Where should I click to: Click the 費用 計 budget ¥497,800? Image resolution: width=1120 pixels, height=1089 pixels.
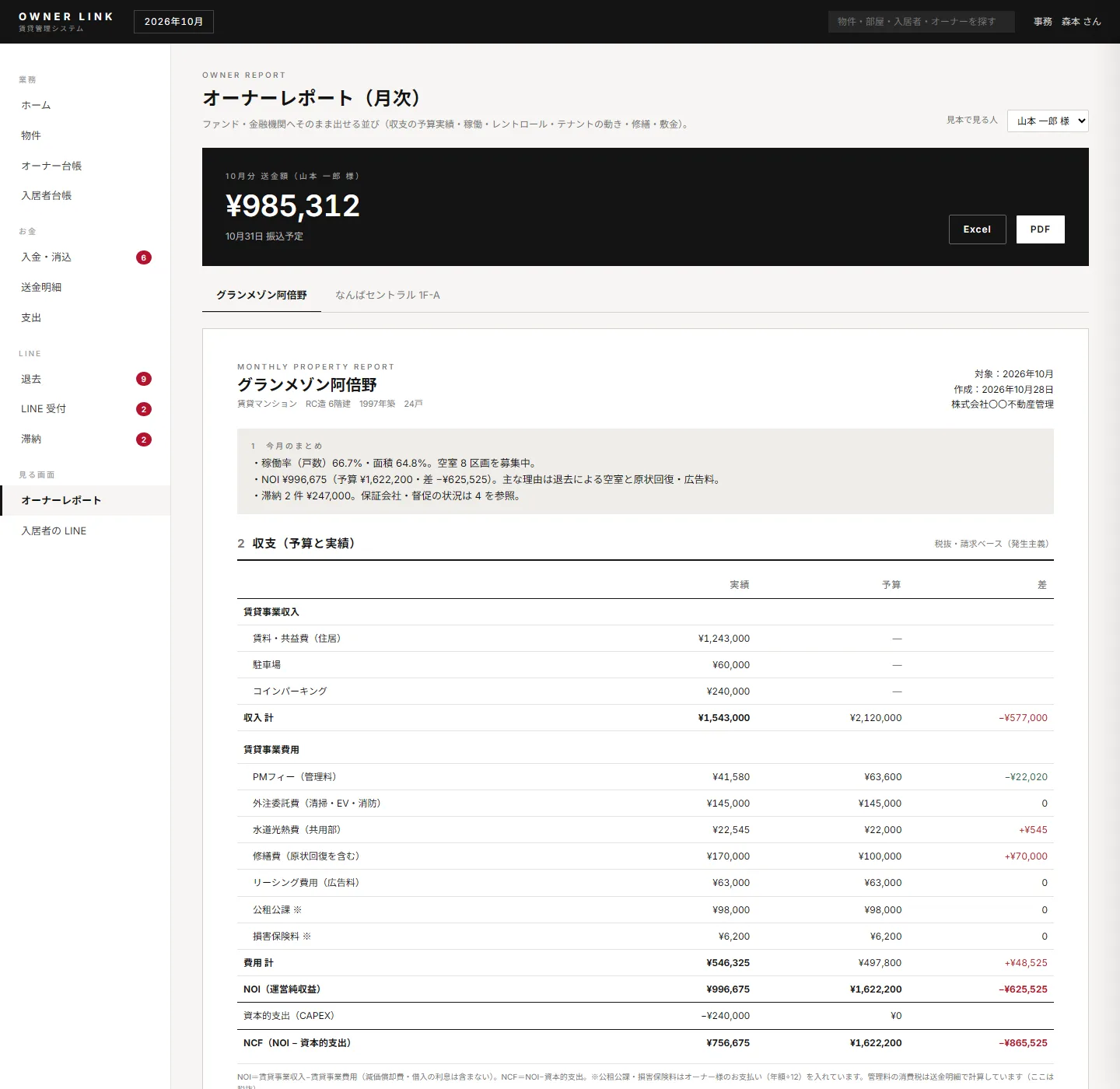point(880,963)
